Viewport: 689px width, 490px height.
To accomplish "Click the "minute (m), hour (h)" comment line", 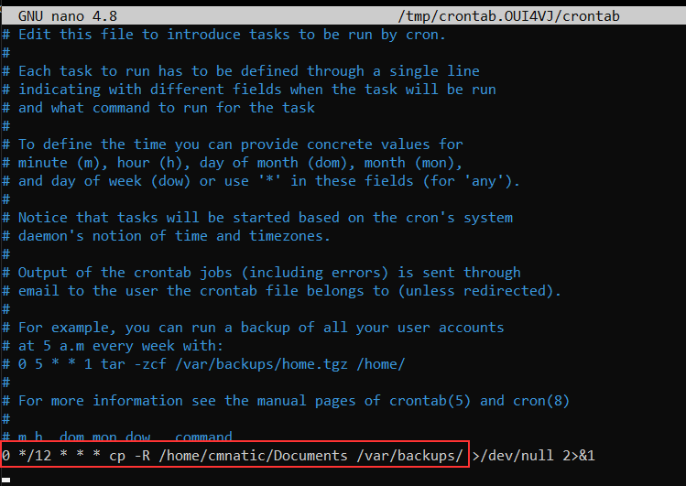I will click(240, 162).
